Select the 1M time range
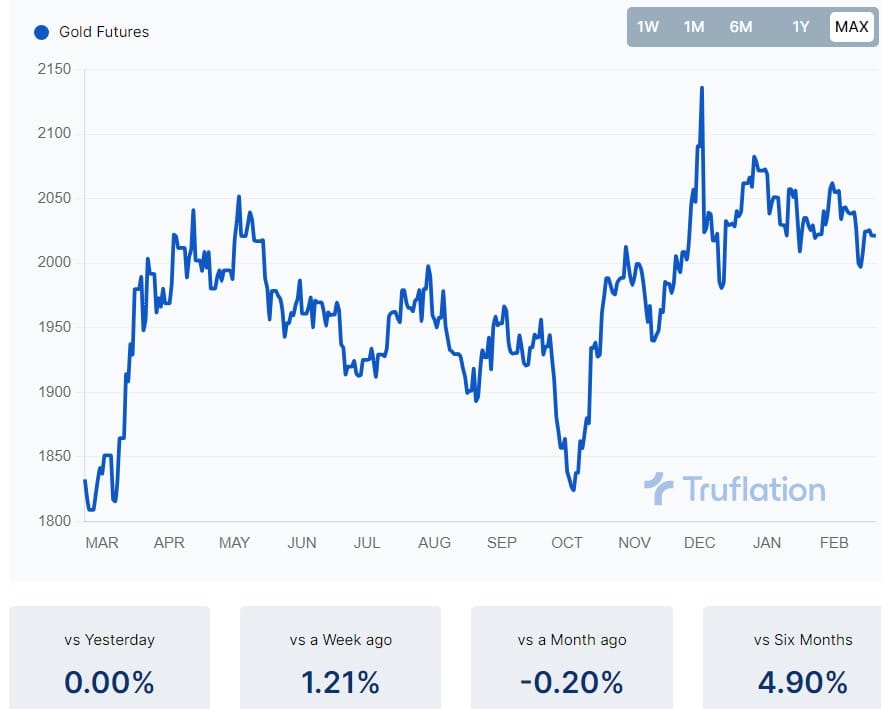 tap(694, 27)
